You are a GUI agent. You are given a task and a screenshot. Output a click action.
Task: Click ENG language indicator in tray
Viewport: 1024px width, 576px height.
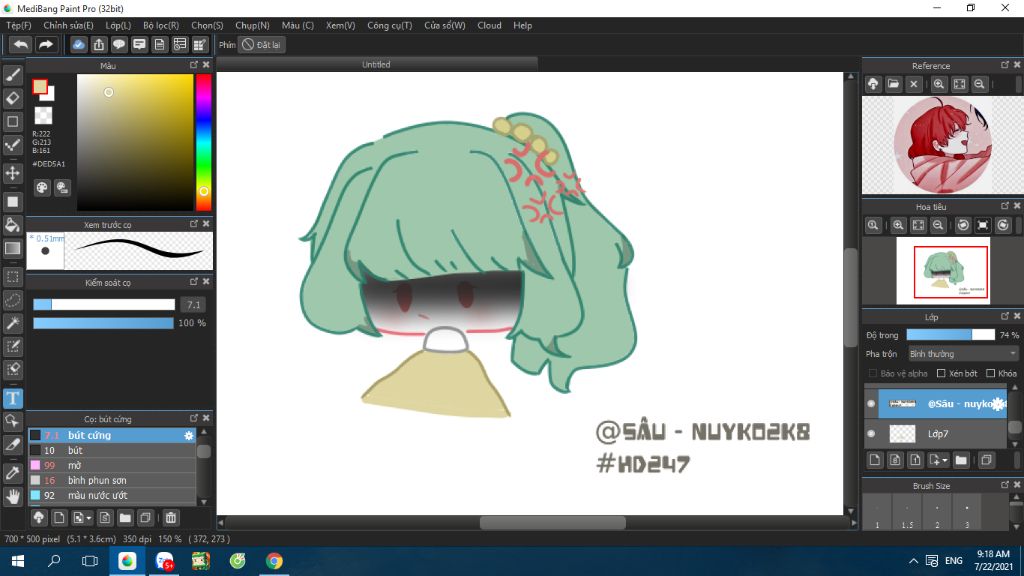tap(953, 561)
